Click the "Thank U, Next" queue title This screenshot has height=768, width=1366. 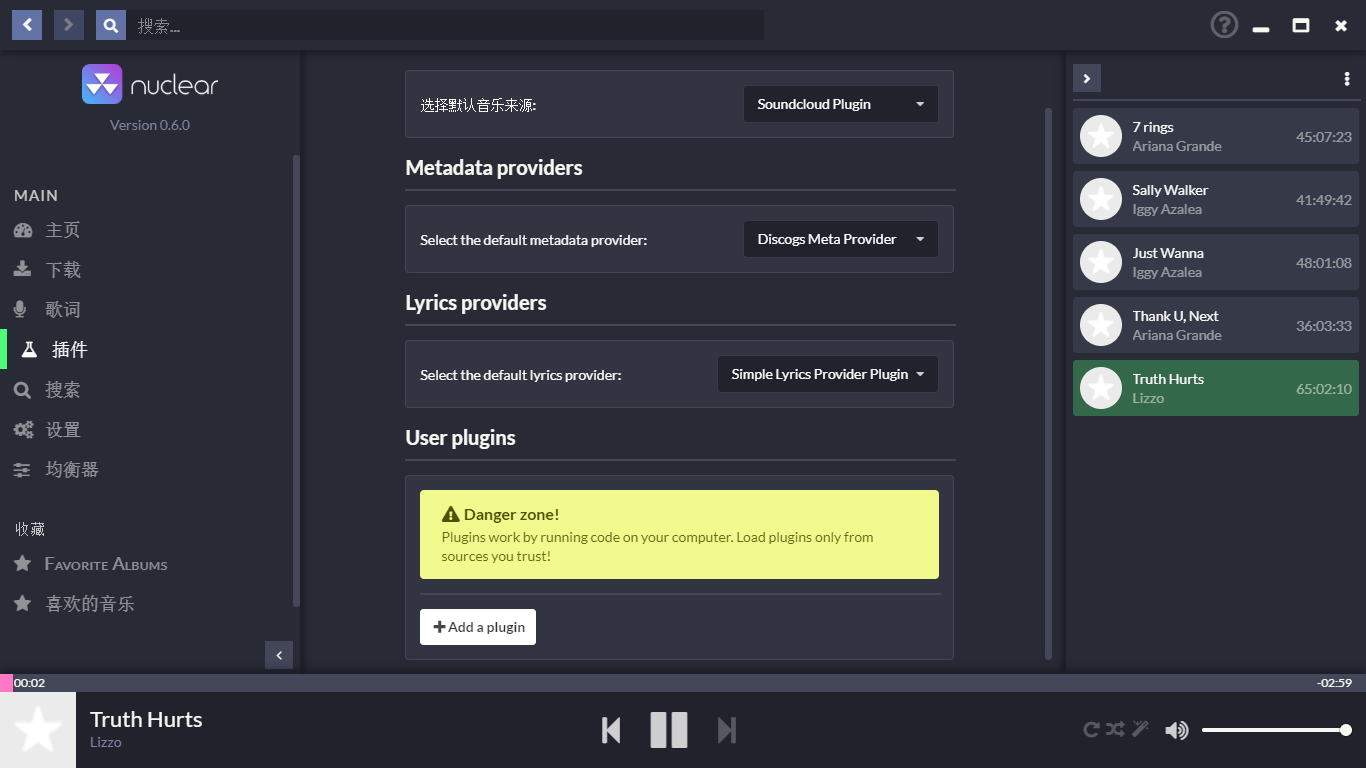click(x=1175, y=316)
